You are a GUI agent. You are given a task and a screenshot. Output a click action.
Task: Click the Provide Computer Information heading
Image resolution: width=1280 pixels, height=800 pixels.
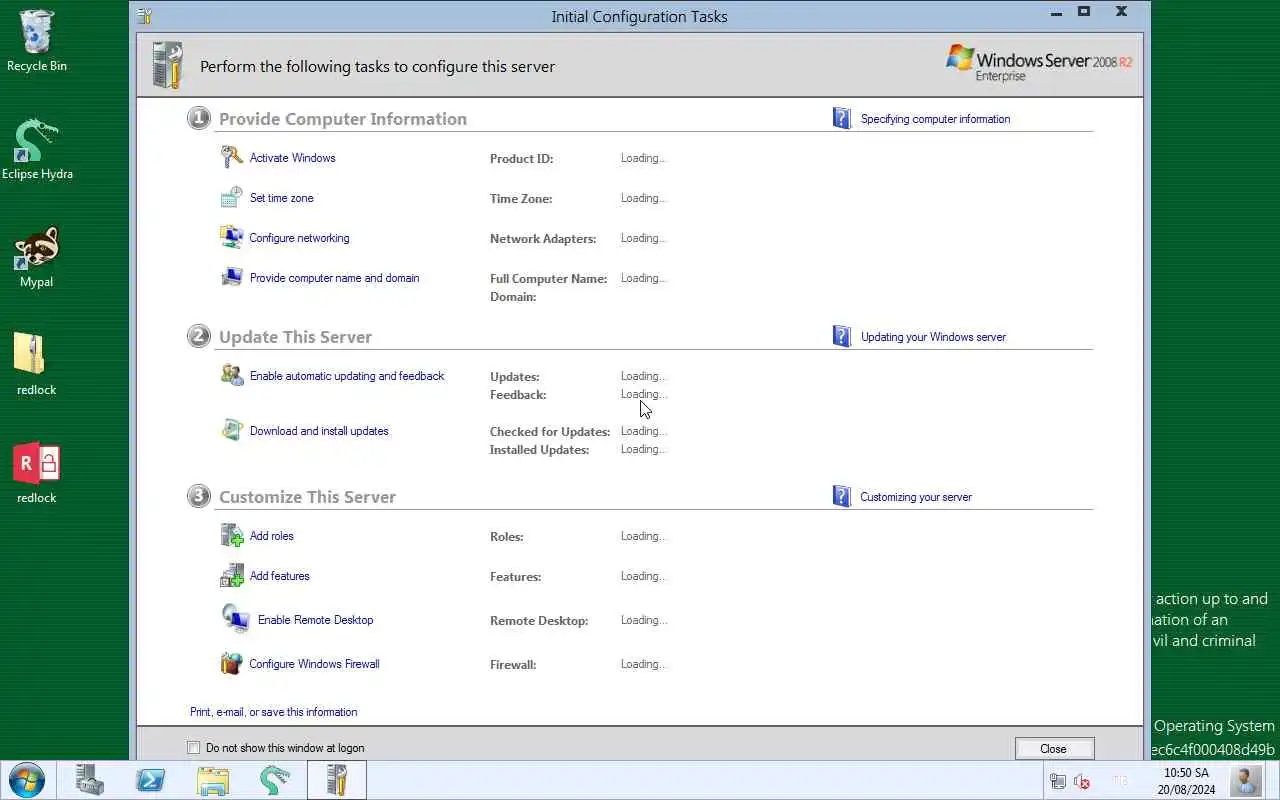(x=343, y=119)
